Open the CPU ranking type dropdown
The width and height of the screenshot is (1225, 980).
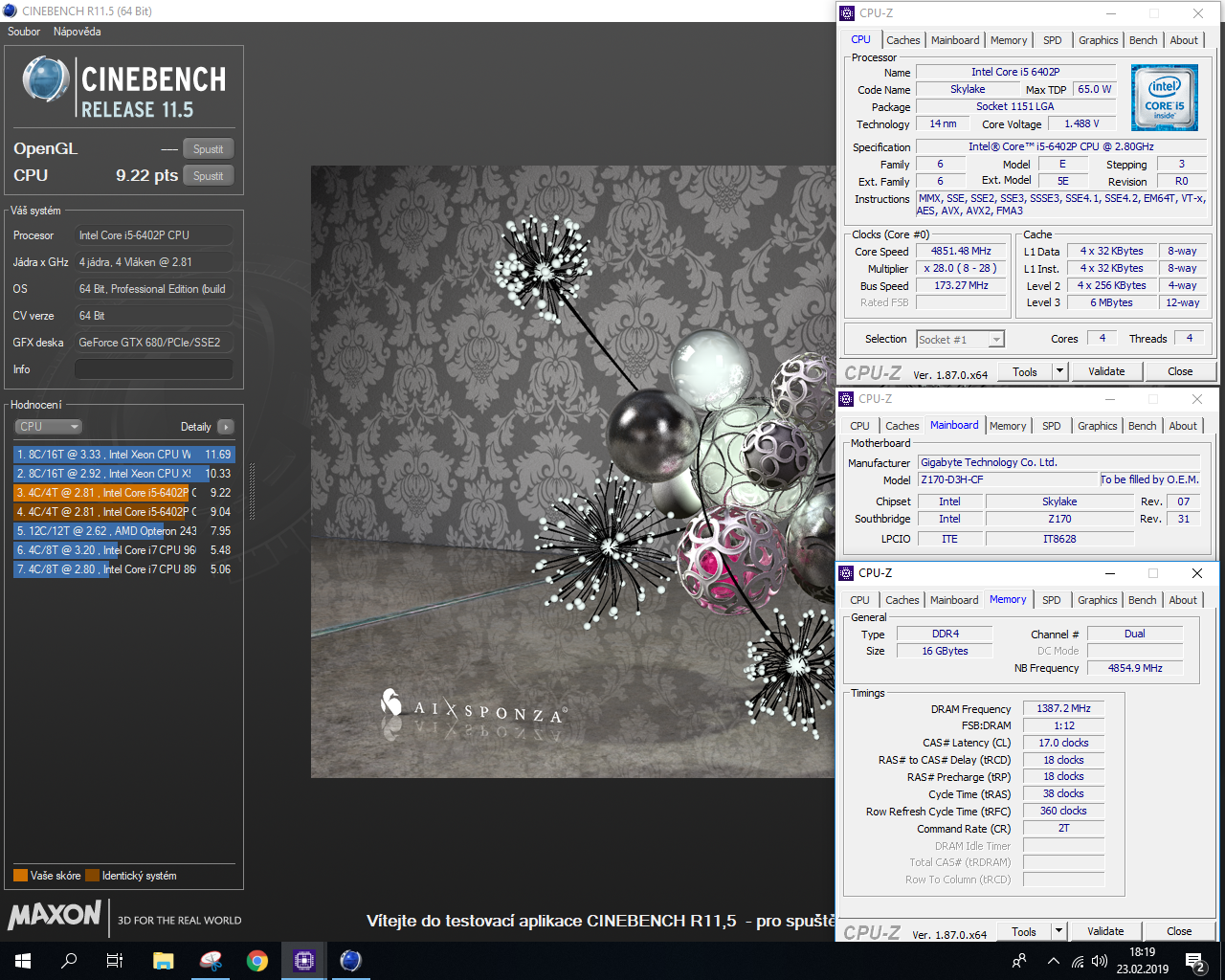[48, 427]
